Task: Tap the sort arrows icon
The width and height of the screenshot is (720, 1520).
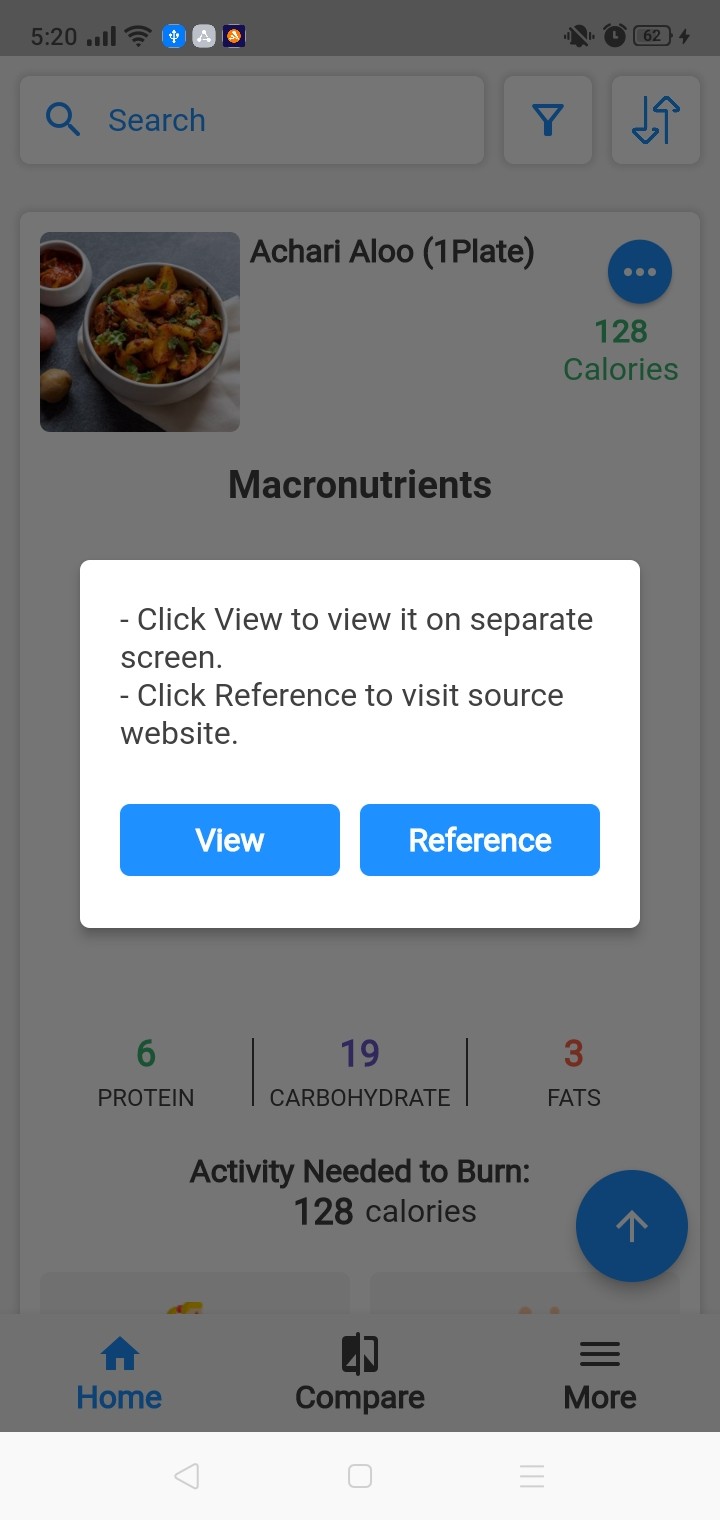Action: pos(656,120)
